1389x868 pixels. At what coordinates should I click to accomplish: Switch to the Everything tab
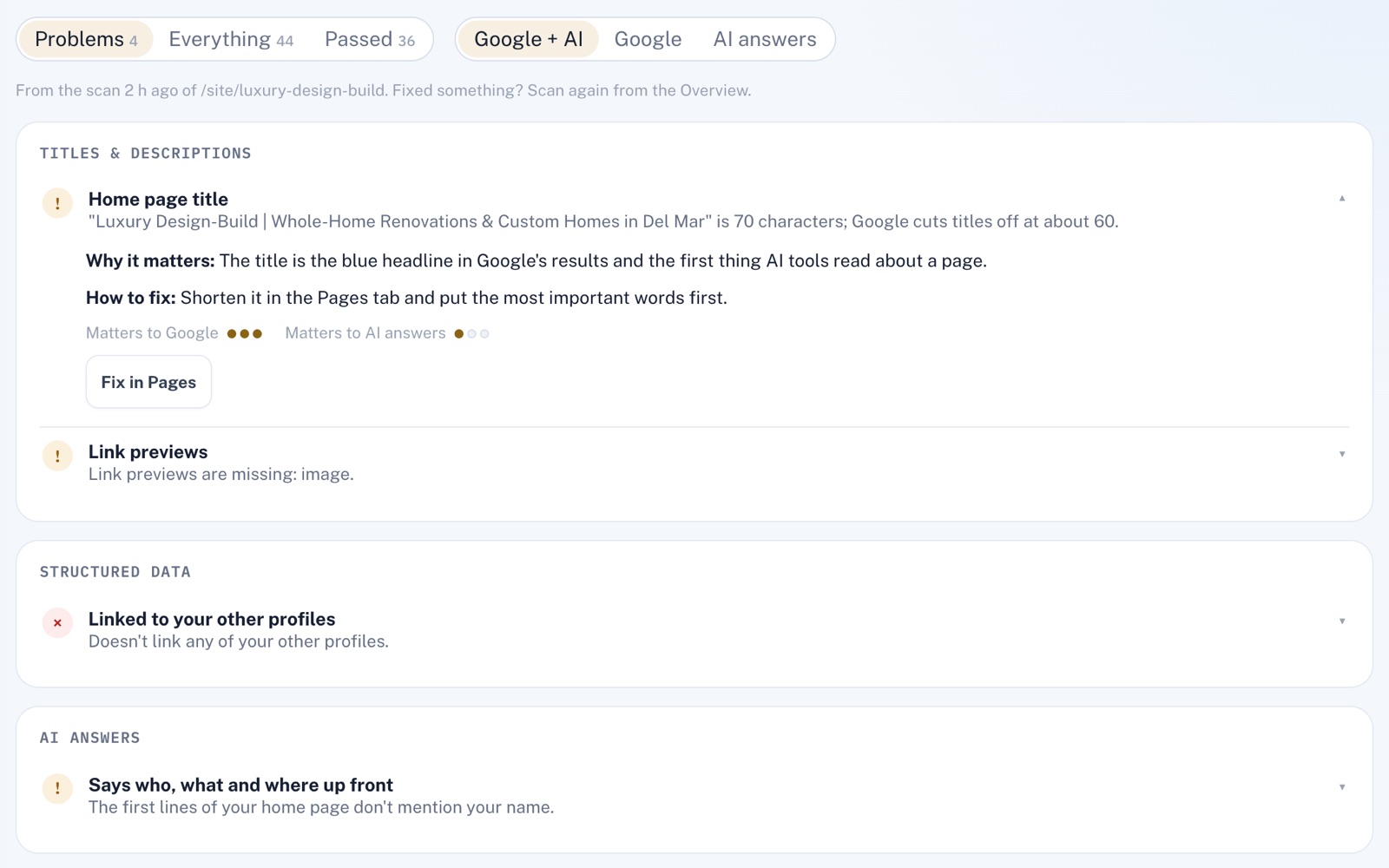click(231, 39)
